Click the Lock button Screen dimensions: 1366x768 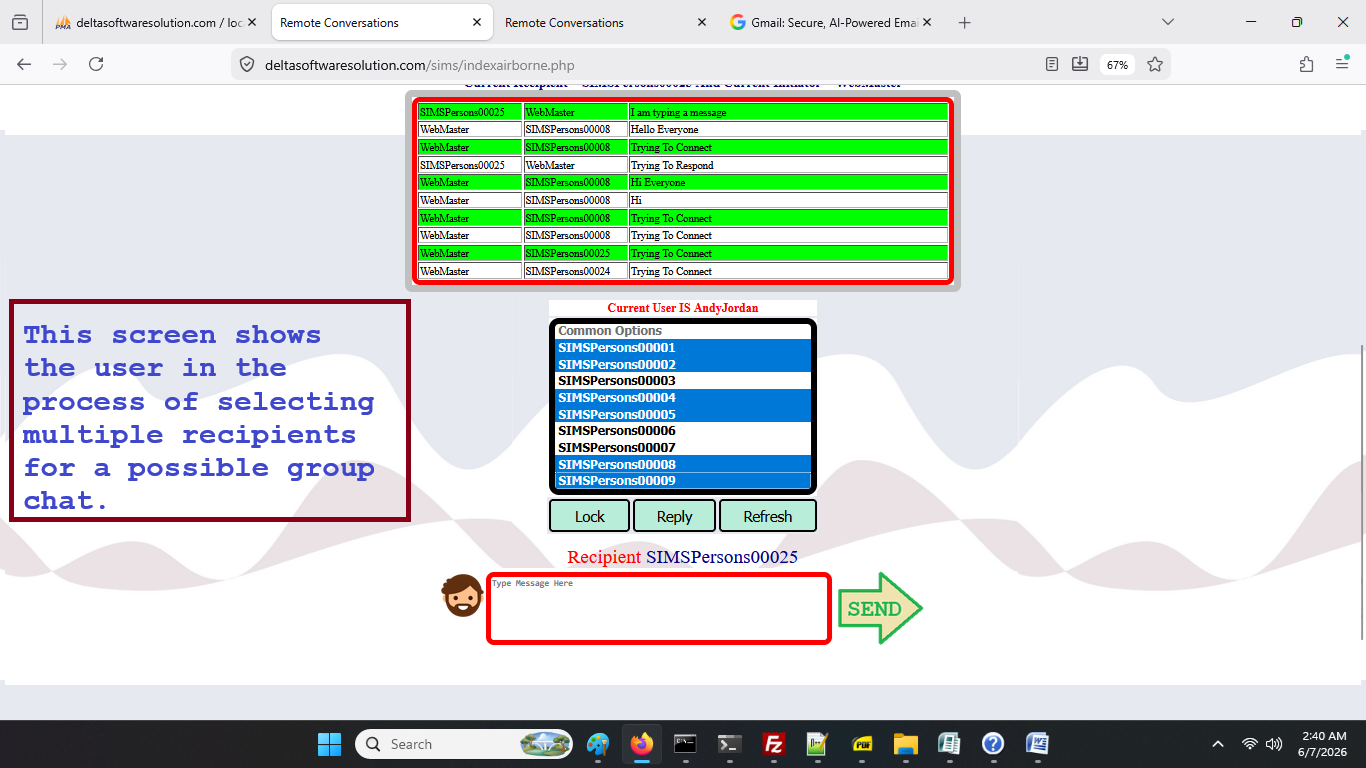pyautogui.click(x=590, y=516)
